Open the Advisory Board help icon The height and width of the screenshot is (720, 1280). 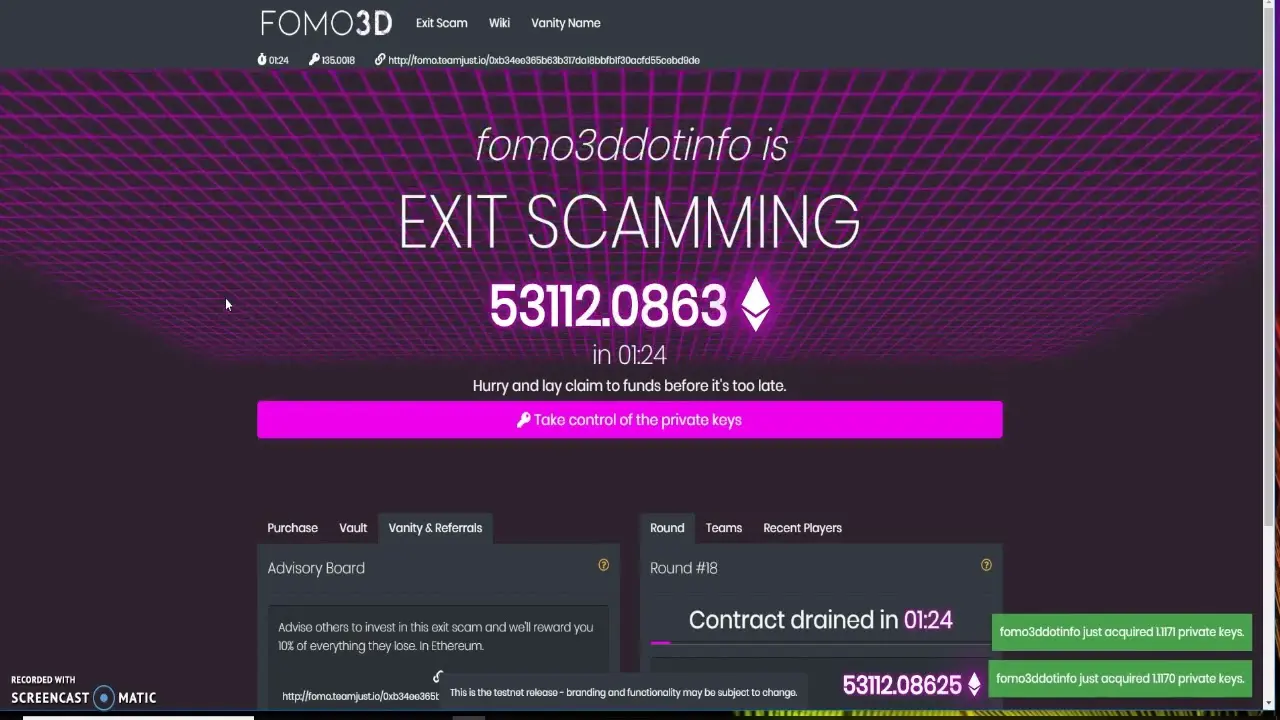(x=603, y=565)
